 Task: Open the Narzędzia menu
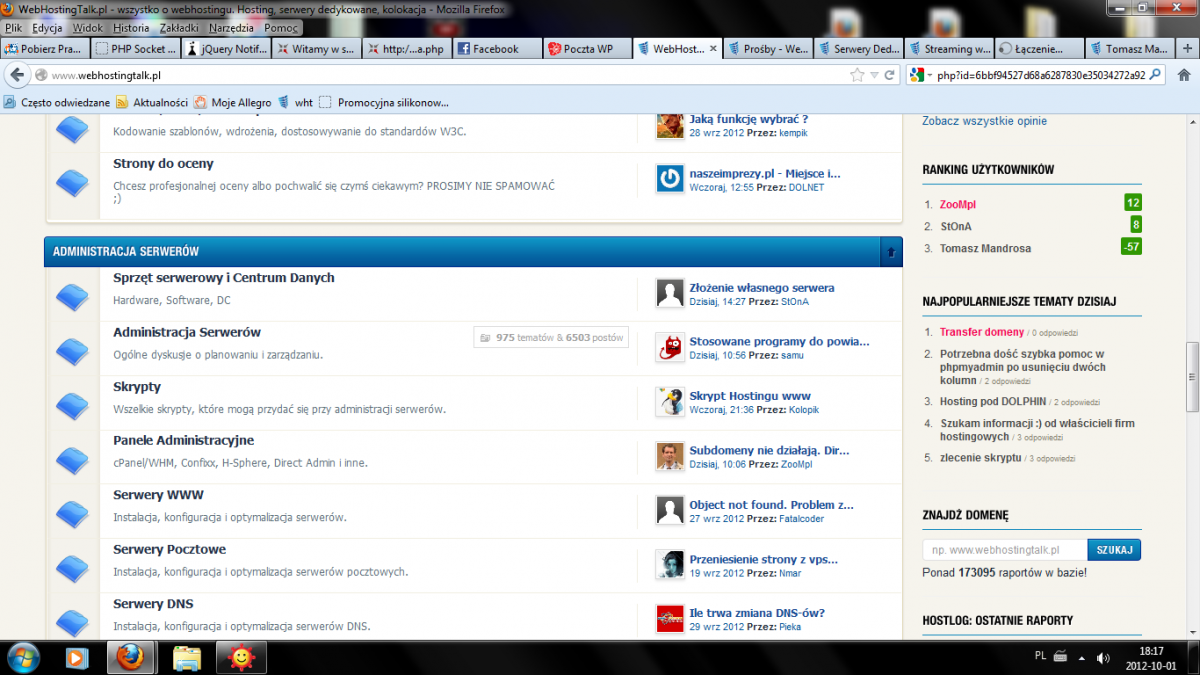[x=231, y=28]
